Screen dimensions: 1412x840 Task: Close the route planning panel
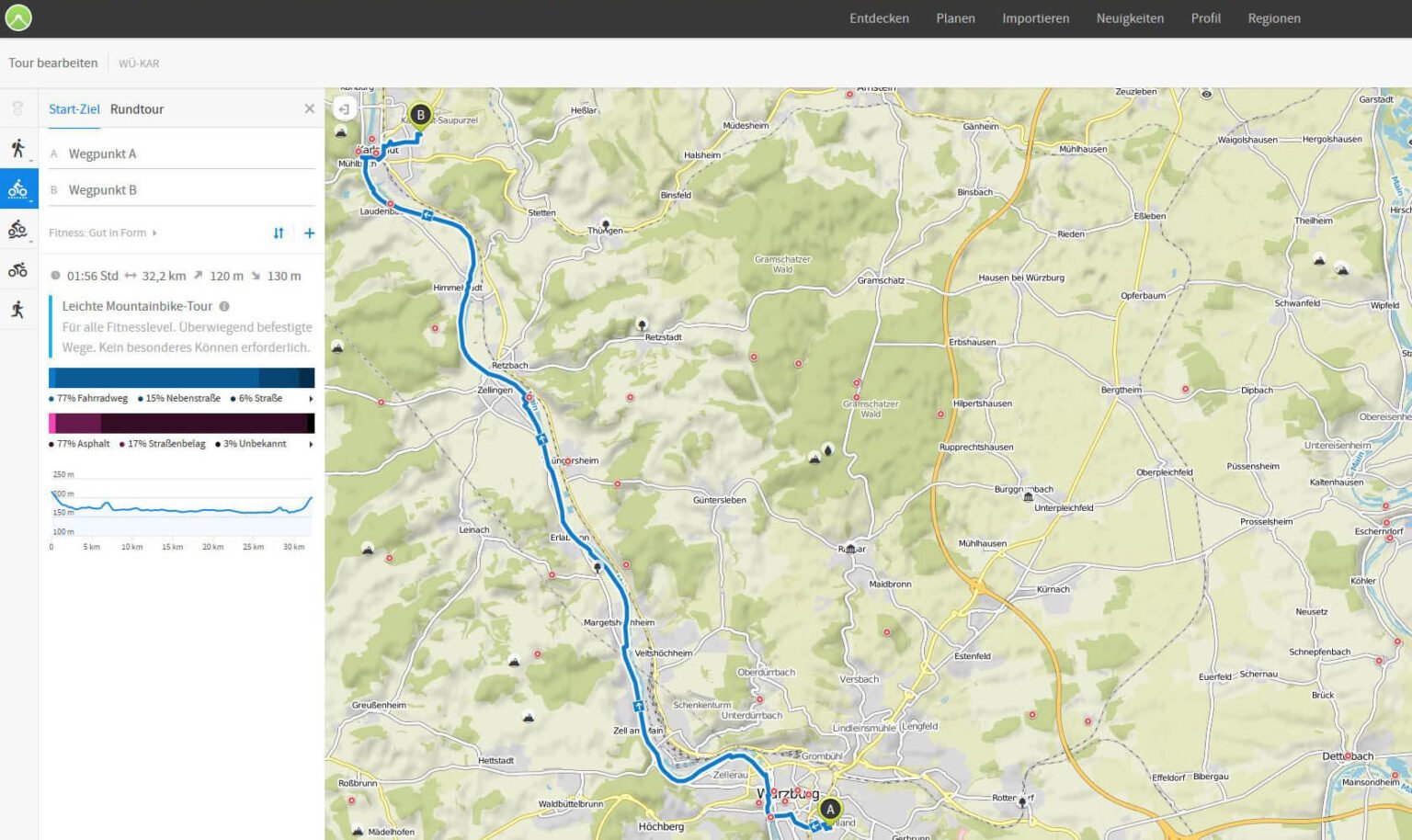tap(309, 109)
